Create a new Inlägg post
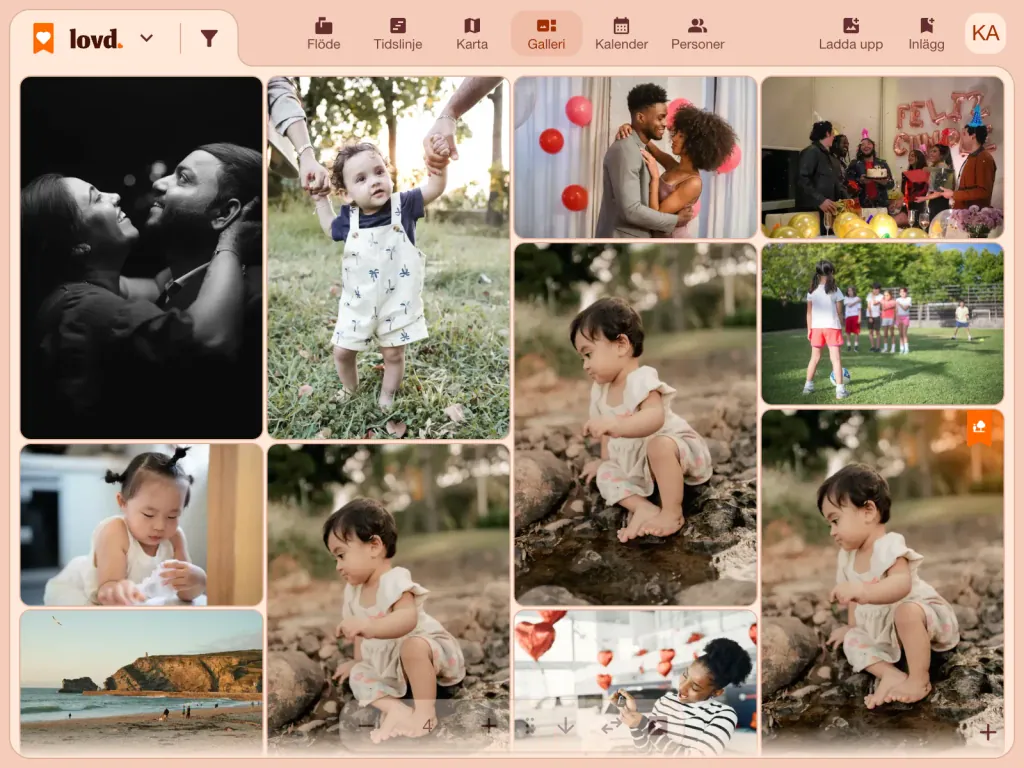The height and width of the screenshot is (768, 1024). coord(926,34)
